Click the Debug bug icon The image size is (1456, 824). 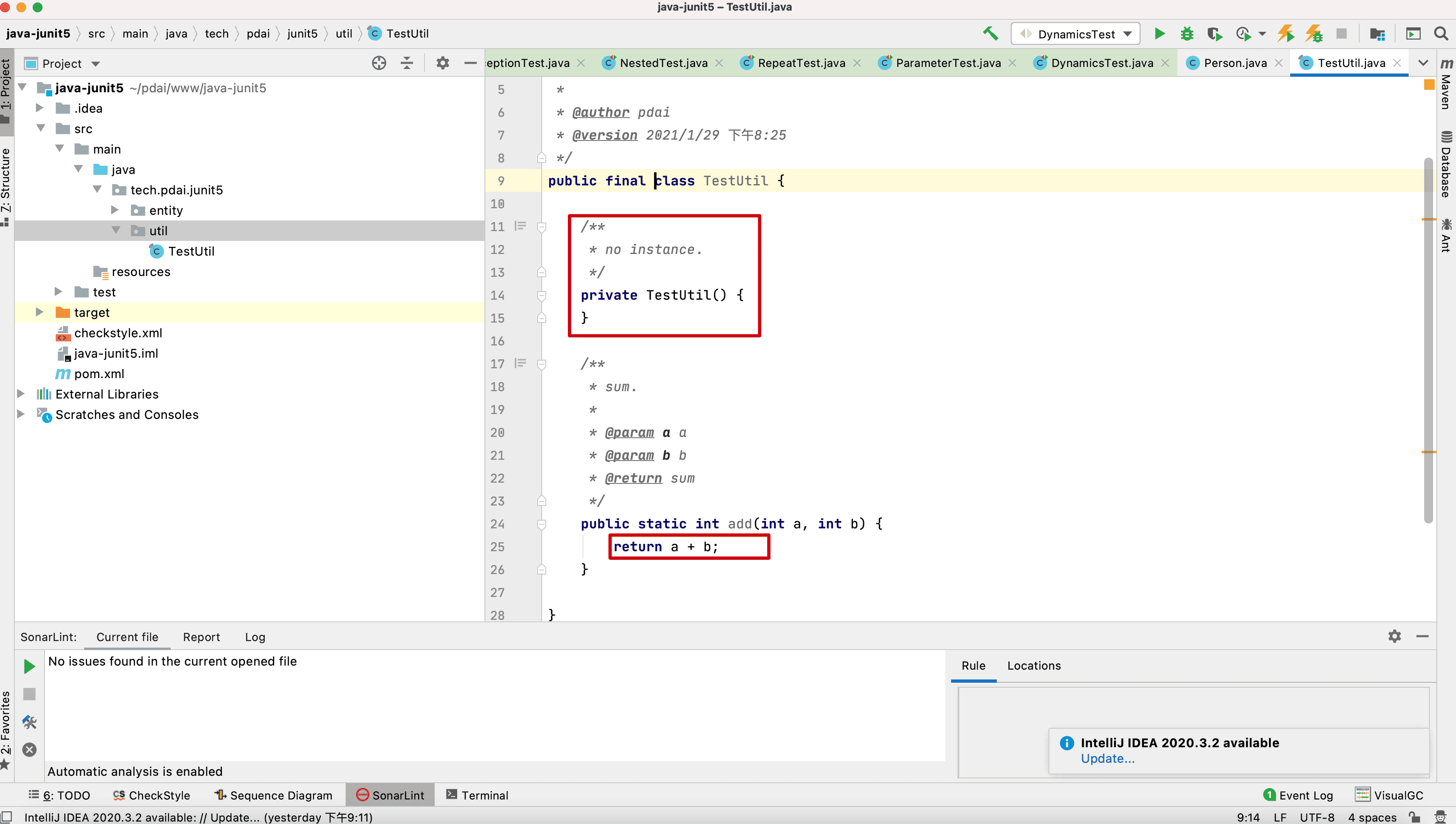[x=1186, y=34]
